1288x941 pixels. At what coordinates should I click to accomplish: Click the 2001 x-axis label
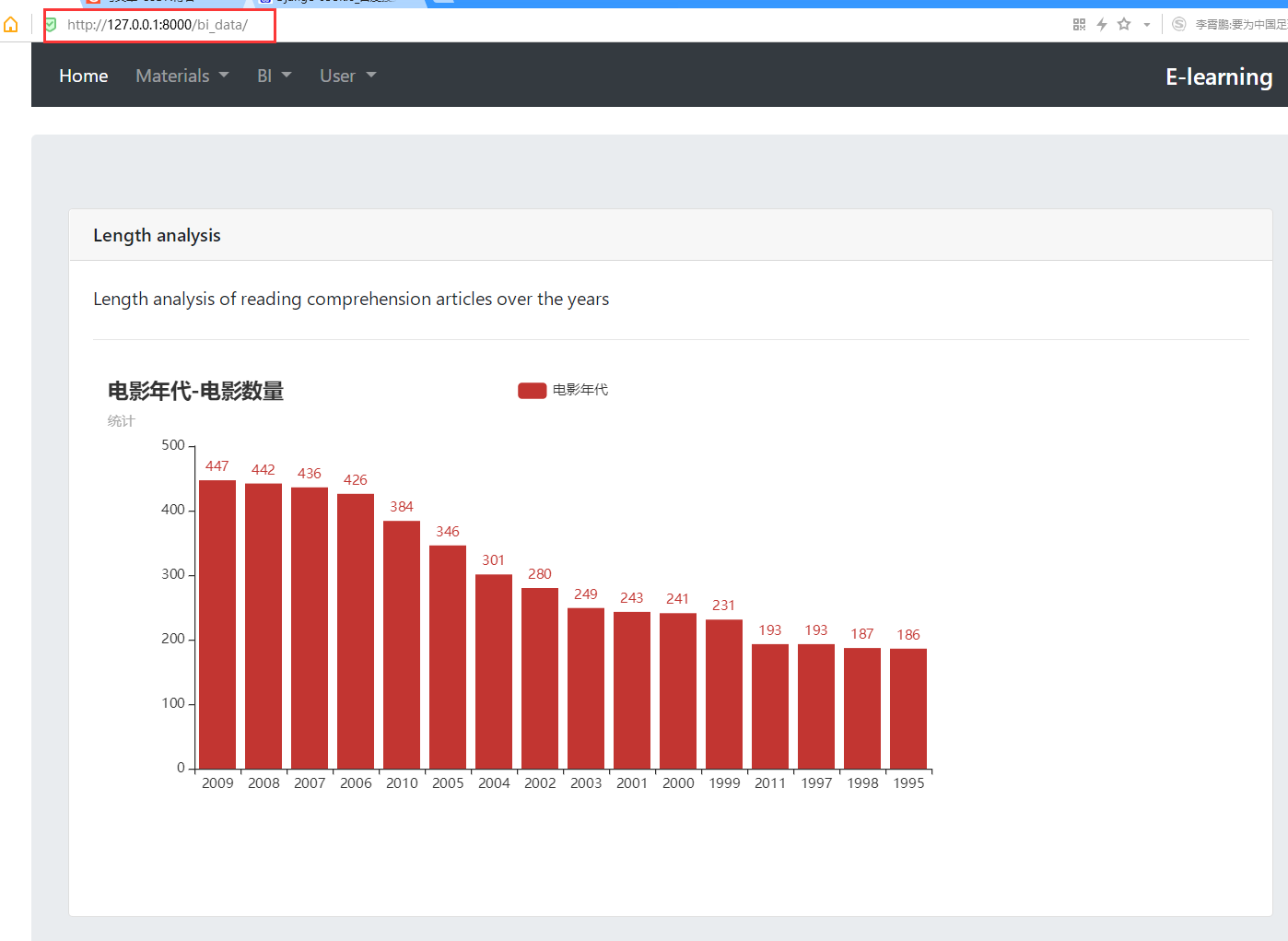point(632,783)
